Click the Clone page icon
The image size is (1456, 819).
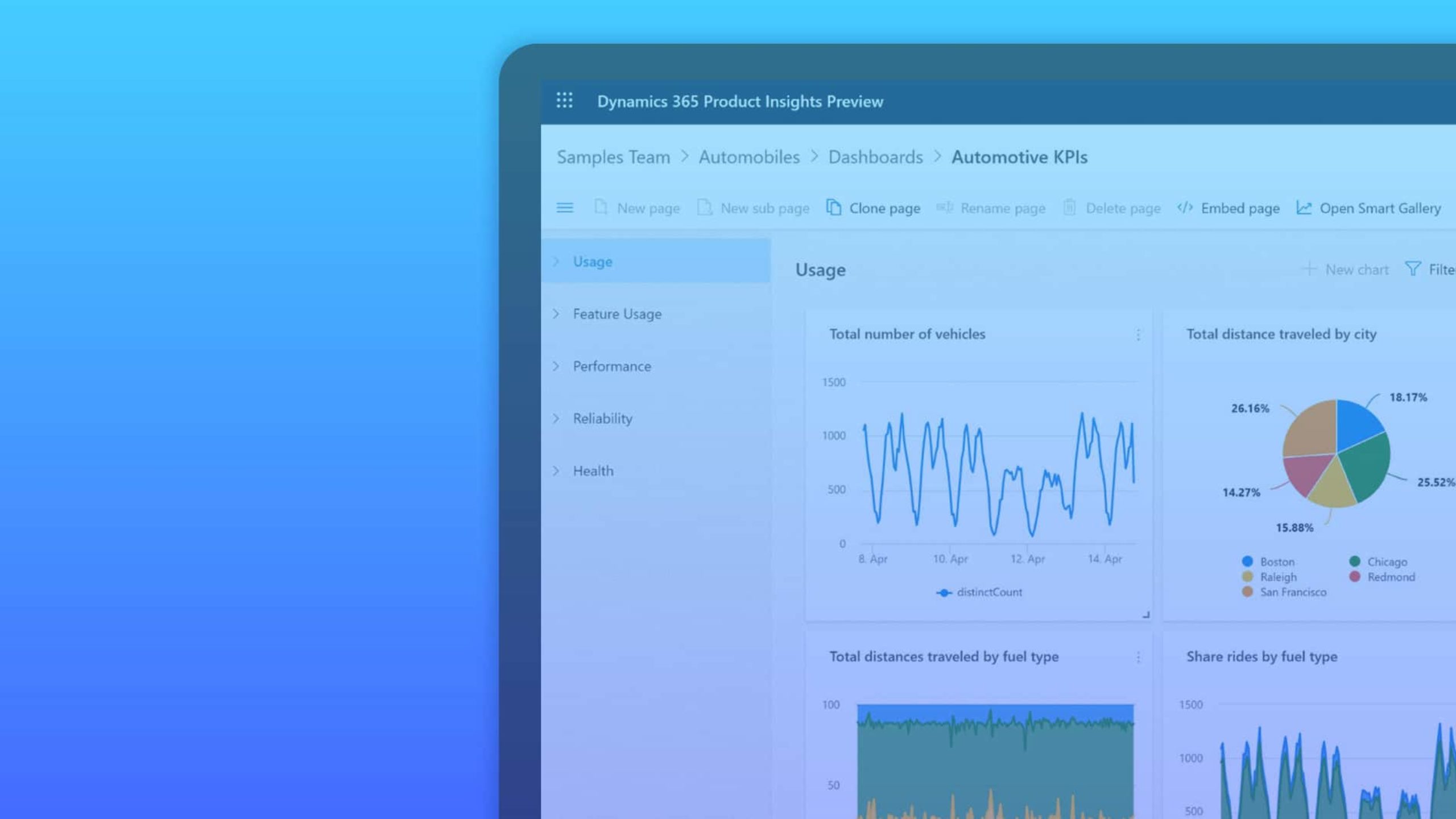(833, 207)
